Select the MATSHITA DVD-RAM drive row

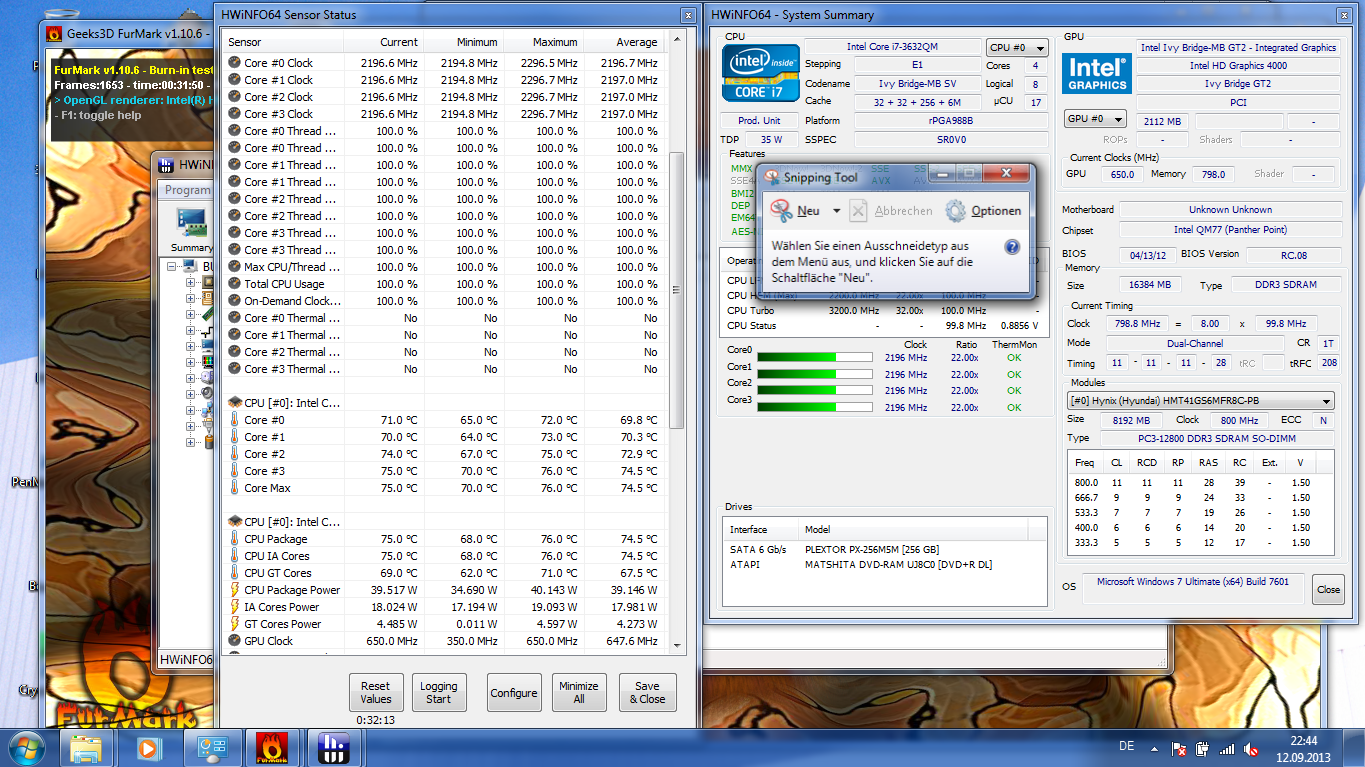pyautogui.click(x=885, y=565)
